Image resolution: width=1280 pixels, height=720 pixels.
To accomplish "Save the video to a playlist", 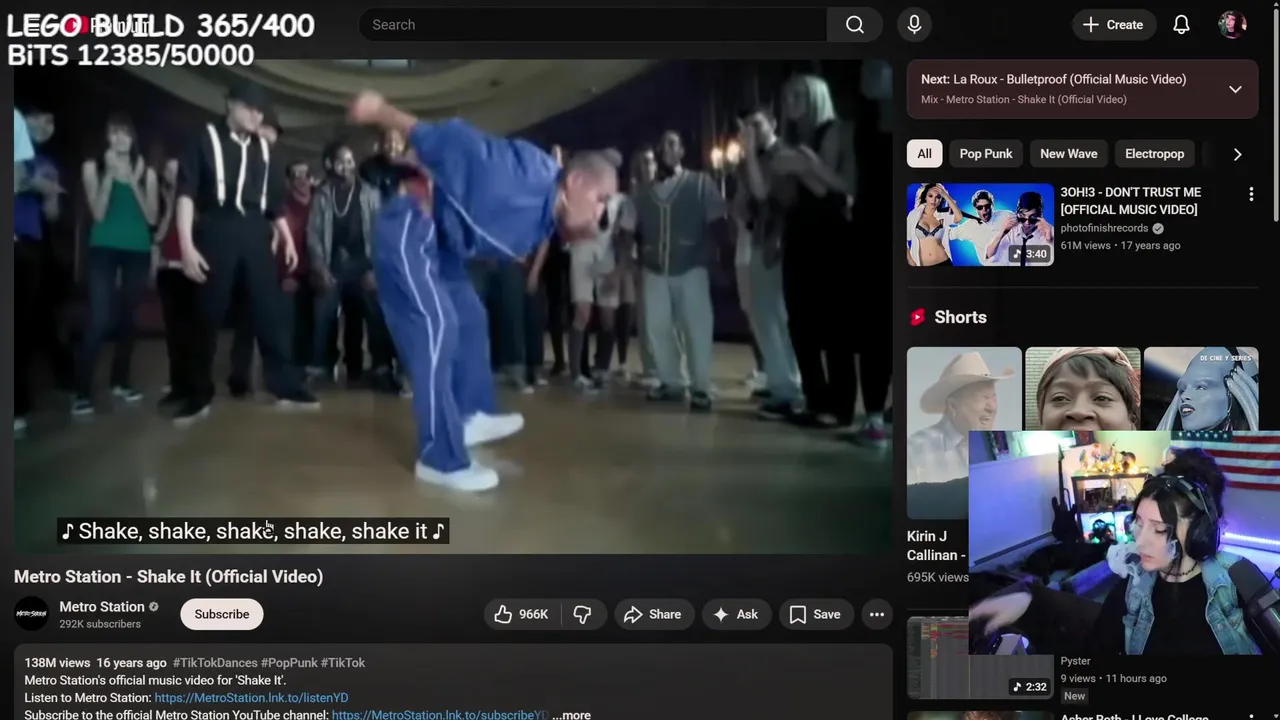I will pos(815,614).
